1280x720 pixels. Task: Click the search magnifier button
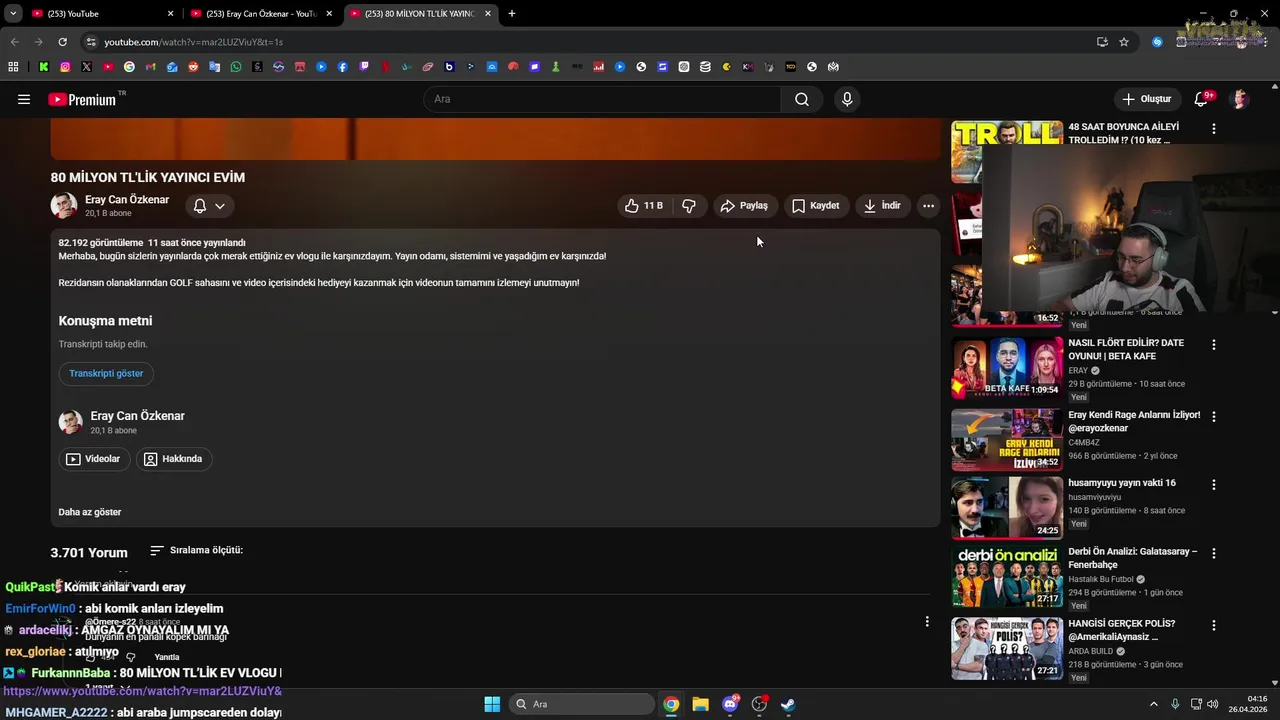click(802, 99)
